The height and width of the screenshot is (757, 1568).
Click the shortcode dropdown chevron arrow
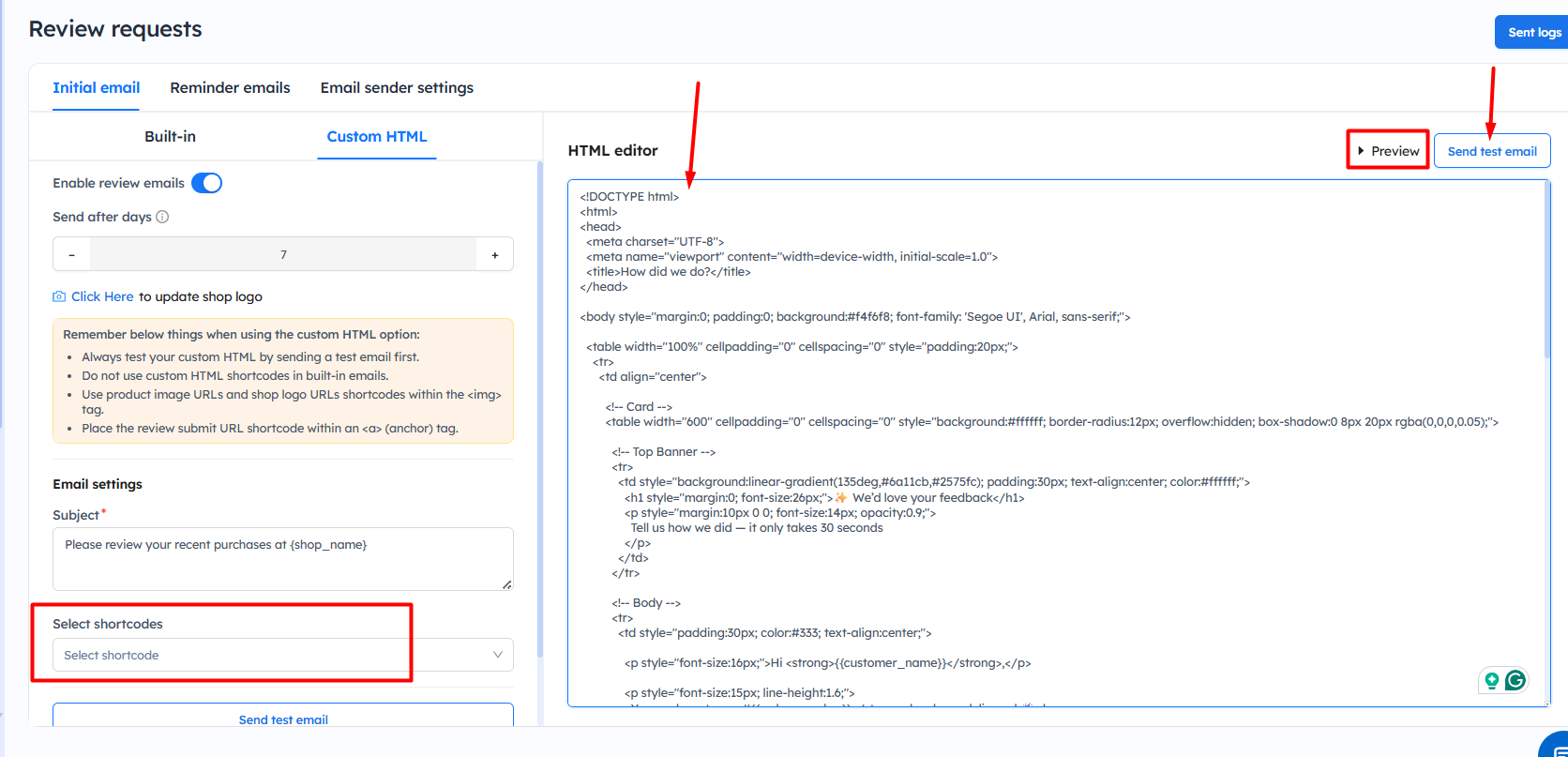[x=498, y=655]
